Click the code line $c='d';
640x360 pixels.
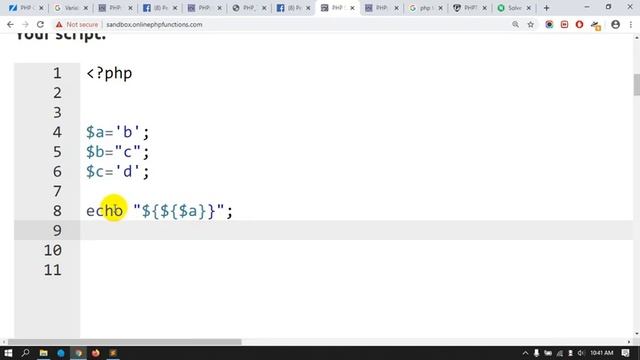(118, 171)
